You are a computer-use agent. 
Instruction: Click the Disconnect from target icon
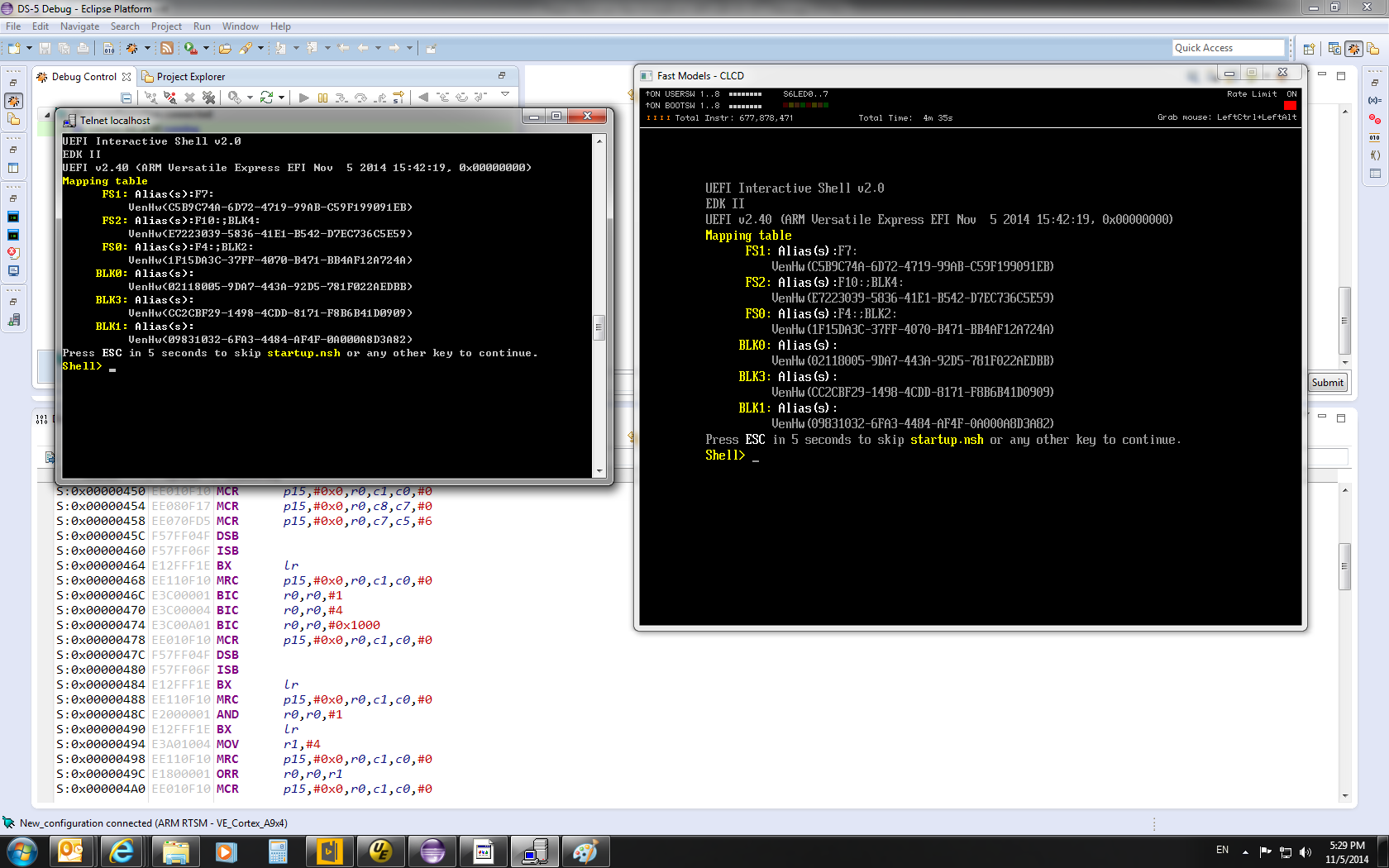pyautogui.click(x=169, y=98)
